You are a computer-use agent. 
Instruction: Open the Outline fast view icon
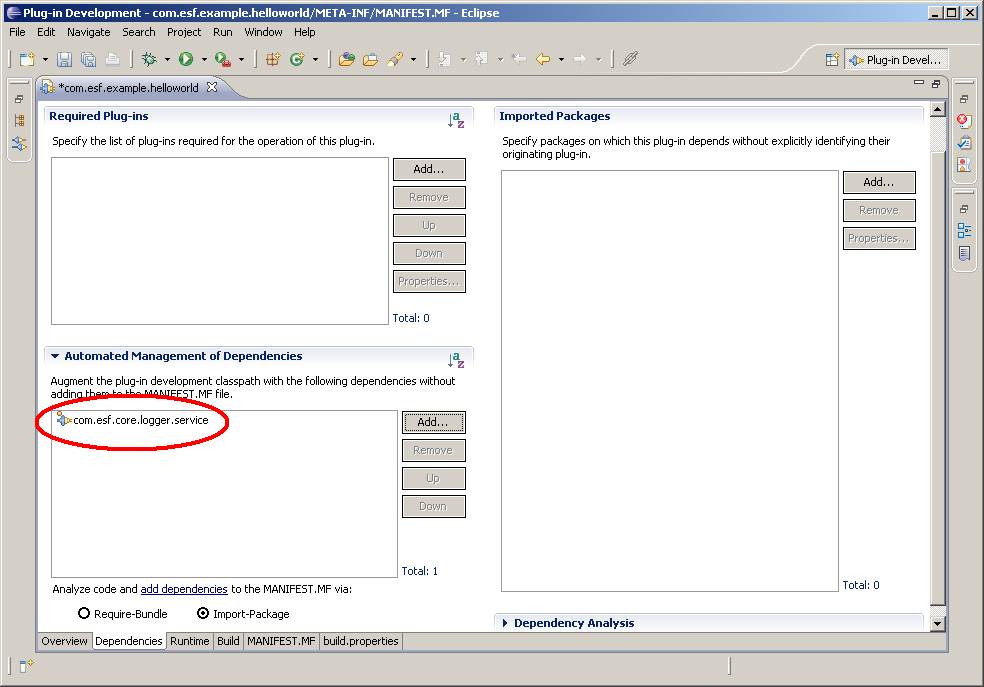click(x=964, y=230)
